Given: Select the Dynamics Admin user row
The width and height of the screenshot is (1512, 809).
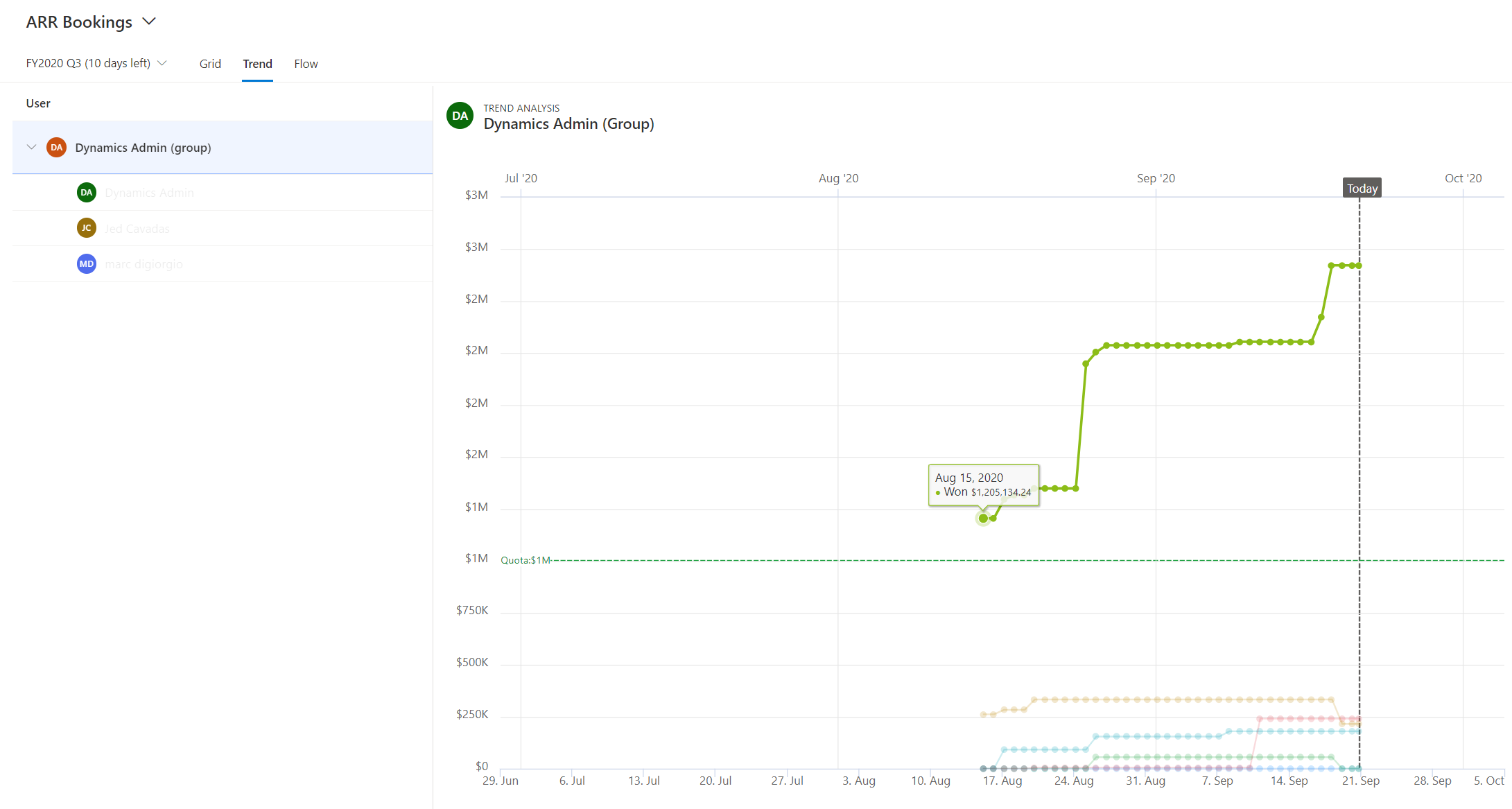Looking at the screenshot, I should tap(223, 192).
